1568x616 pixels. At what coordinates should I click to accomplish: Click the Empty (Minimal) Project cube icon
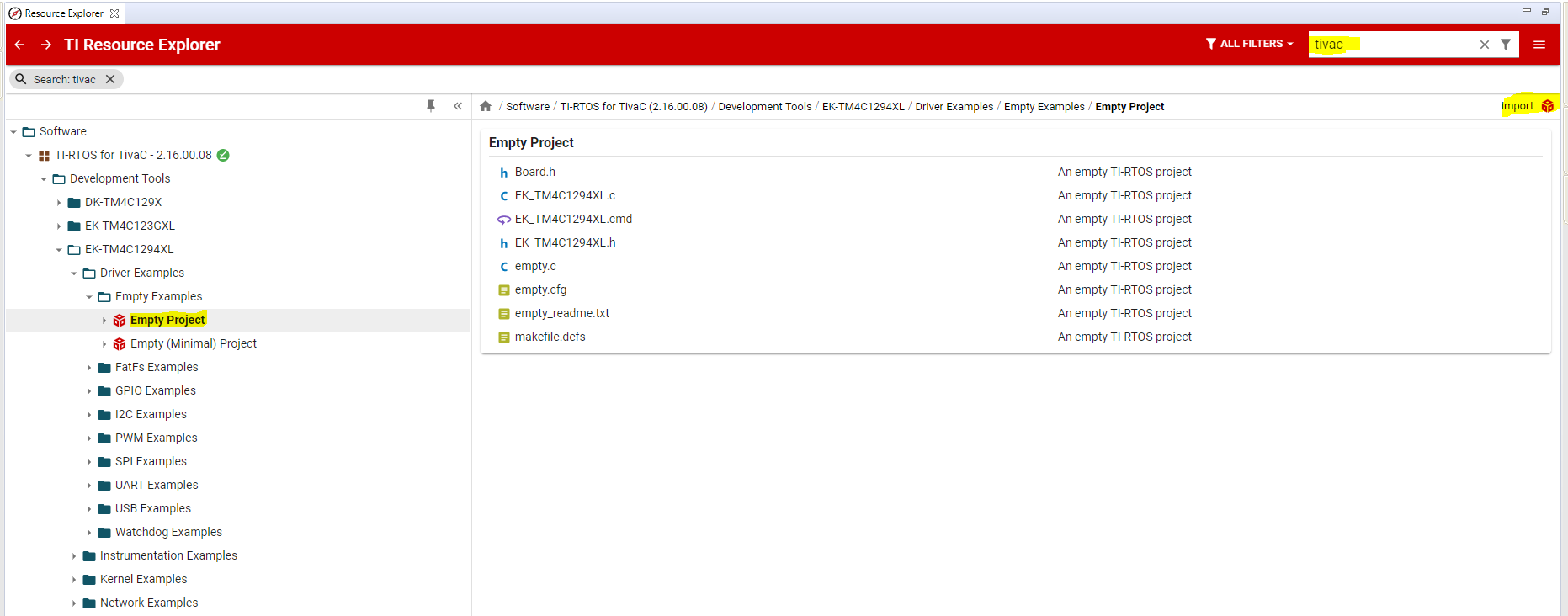pos(120,344)
